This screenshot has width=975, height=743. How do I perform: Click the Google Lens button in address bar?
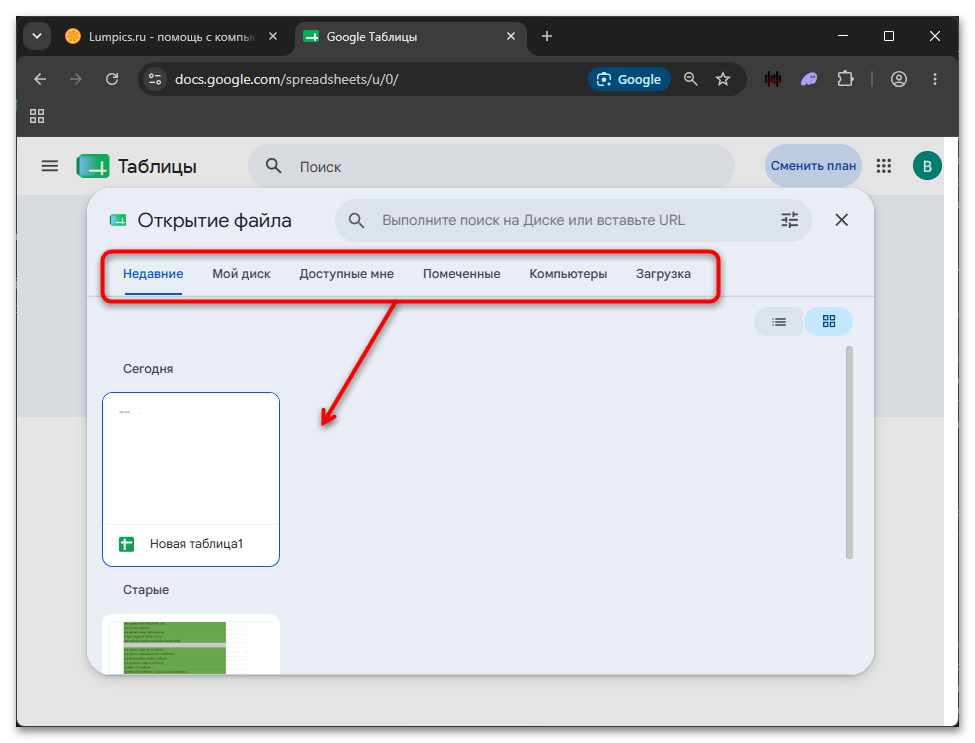629,79
